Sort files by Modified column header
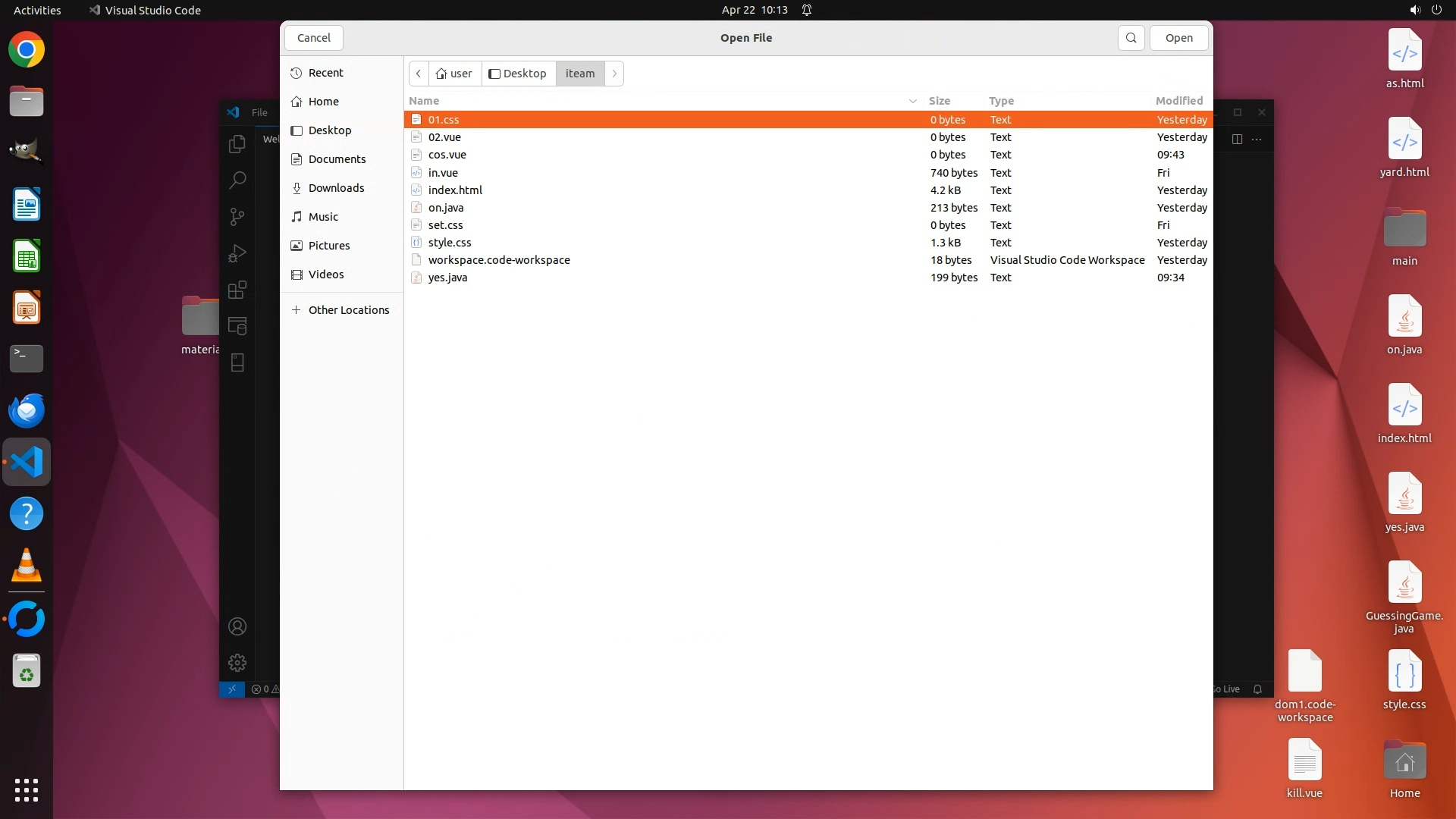This screenshot has width=1456, height=819. coord(1178,101)
